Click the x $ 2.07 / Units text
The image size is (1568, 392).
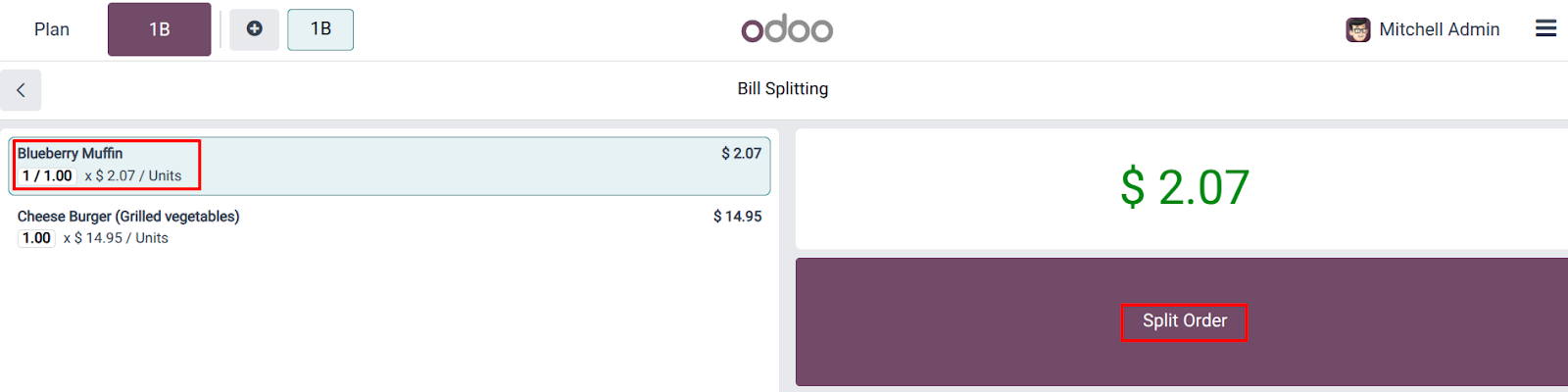[133, 176]
